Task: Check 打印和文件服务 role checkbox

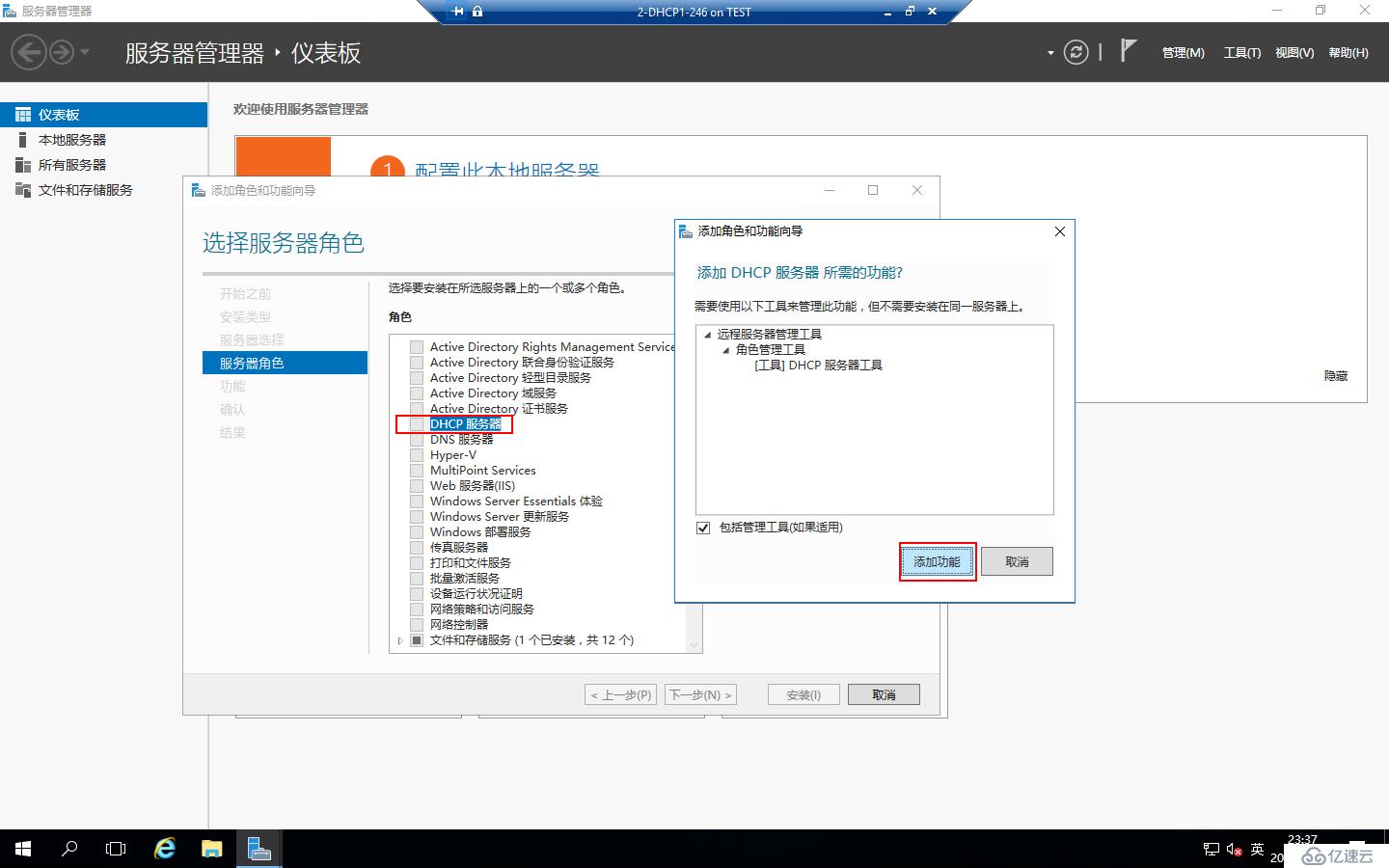Action: point(417,563)
